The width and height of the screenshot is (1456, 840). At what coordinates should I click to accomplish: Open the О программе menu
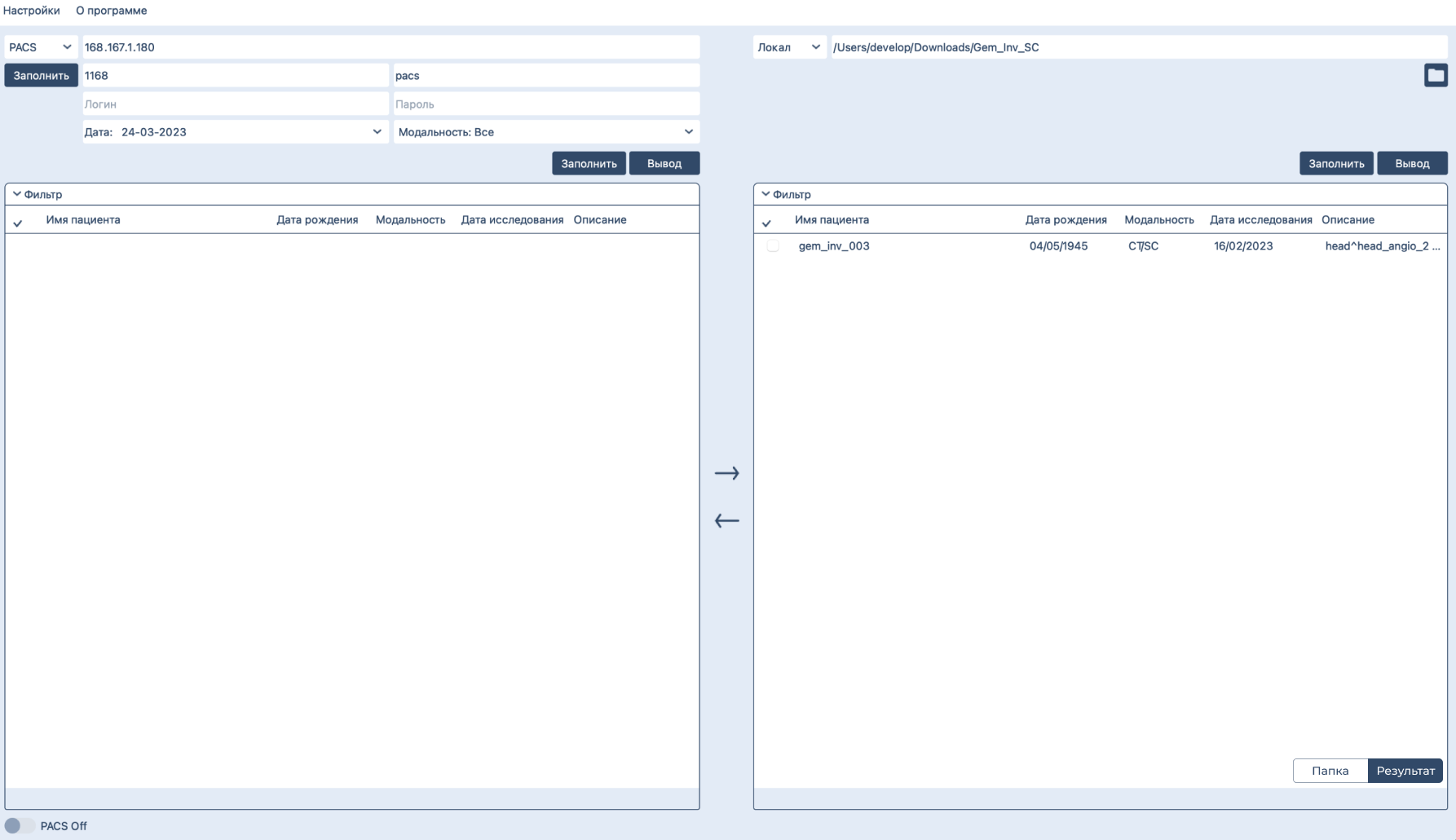[112, 11]
